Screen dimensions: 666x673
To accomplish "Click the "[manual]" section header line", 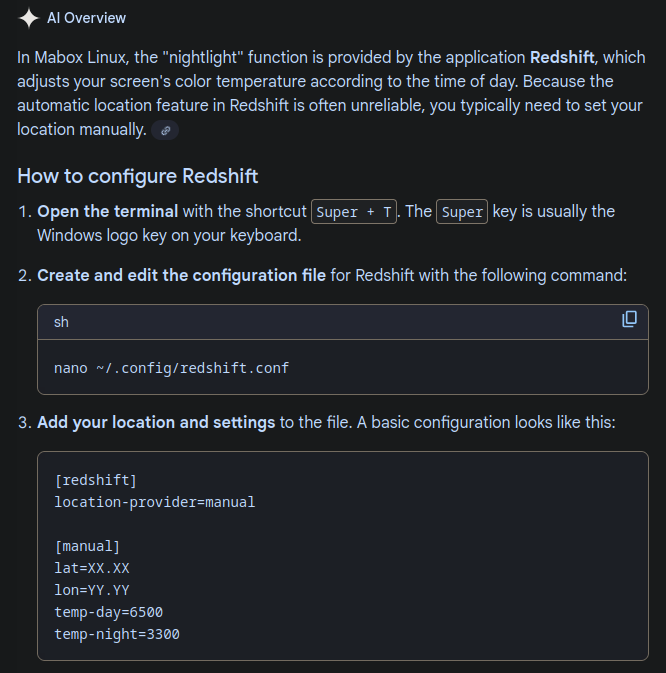I will click(x=87, y=546).
